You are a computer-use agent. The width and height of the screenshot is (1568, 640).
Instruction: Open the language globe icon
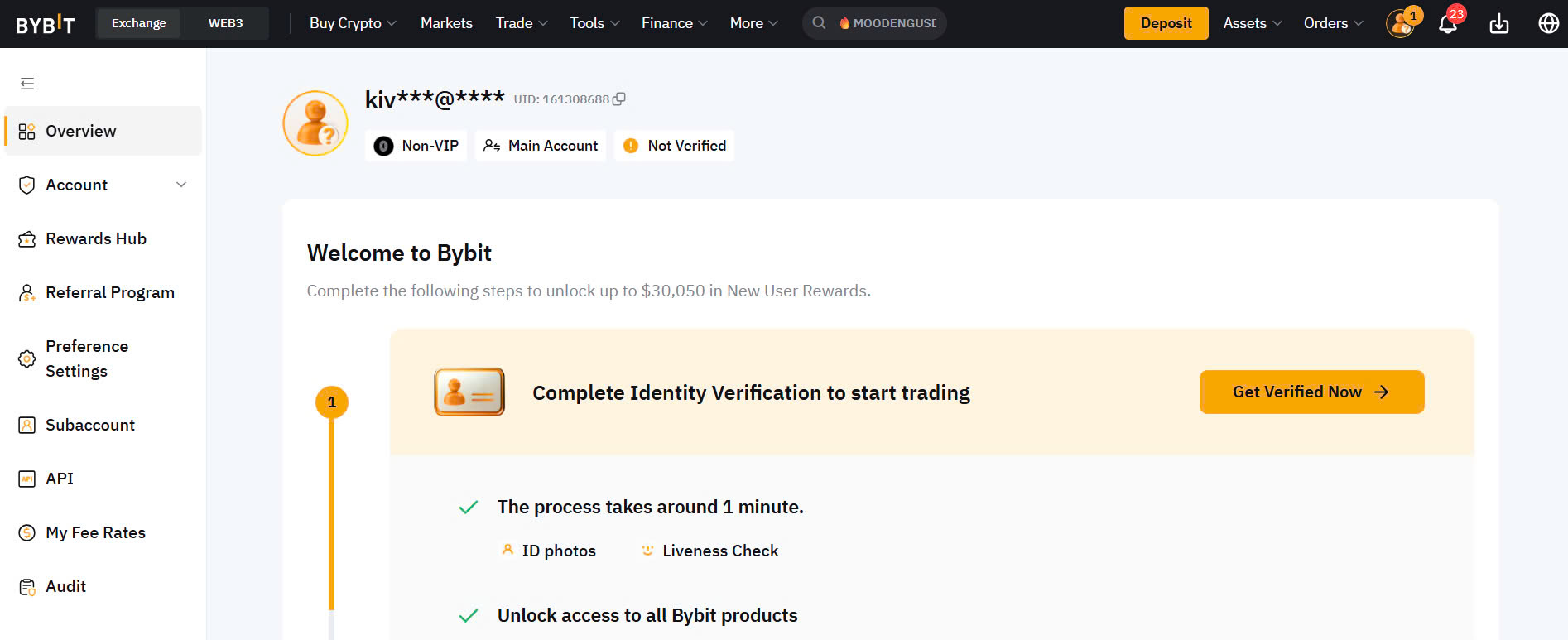pos(1548,23)
